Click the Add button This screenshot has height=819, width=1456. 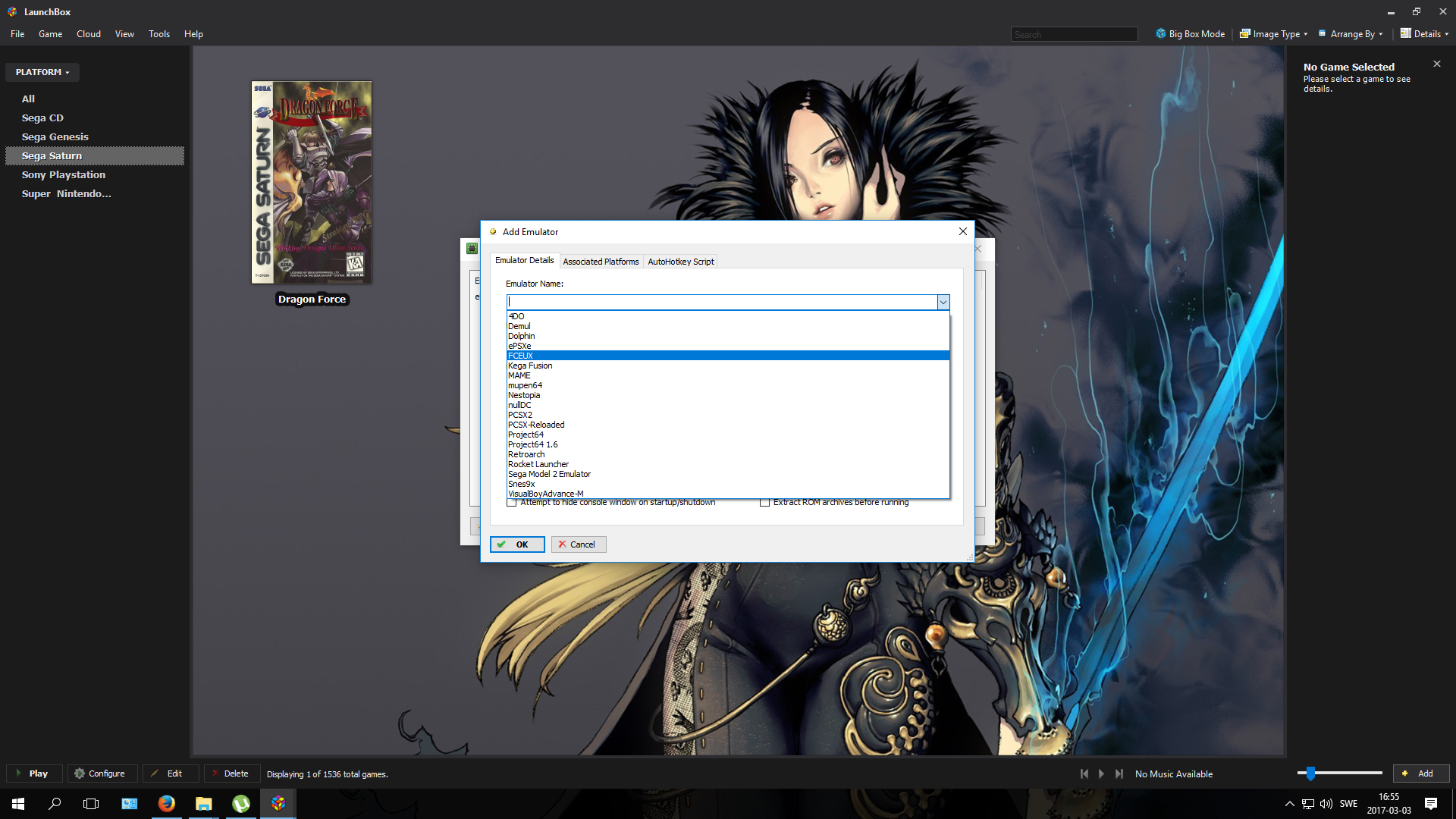(x=1420, y=773)
